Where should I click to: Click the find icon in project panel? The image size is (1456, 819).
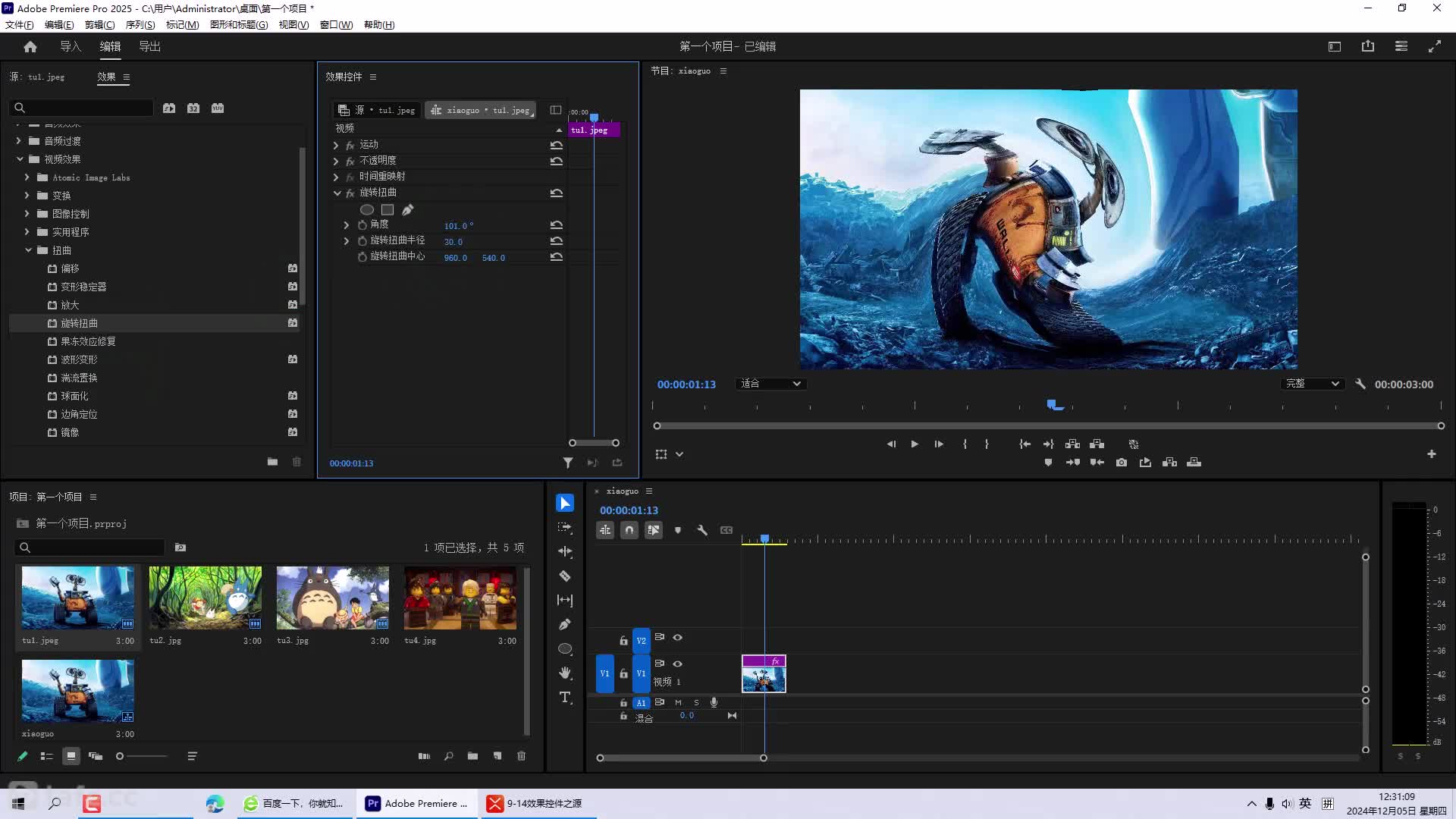point(448,756)
